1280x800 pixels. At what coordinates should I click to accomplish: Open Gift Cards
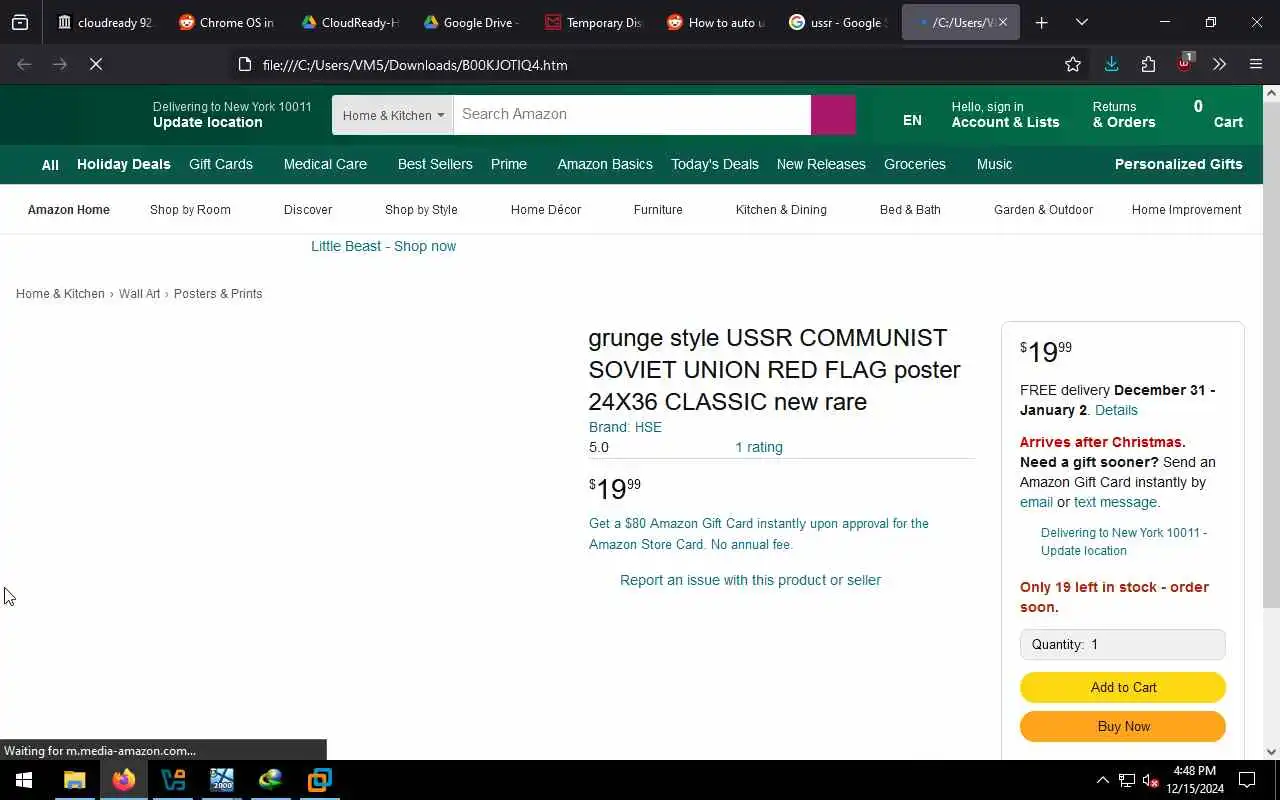click(x=221, y=164)
